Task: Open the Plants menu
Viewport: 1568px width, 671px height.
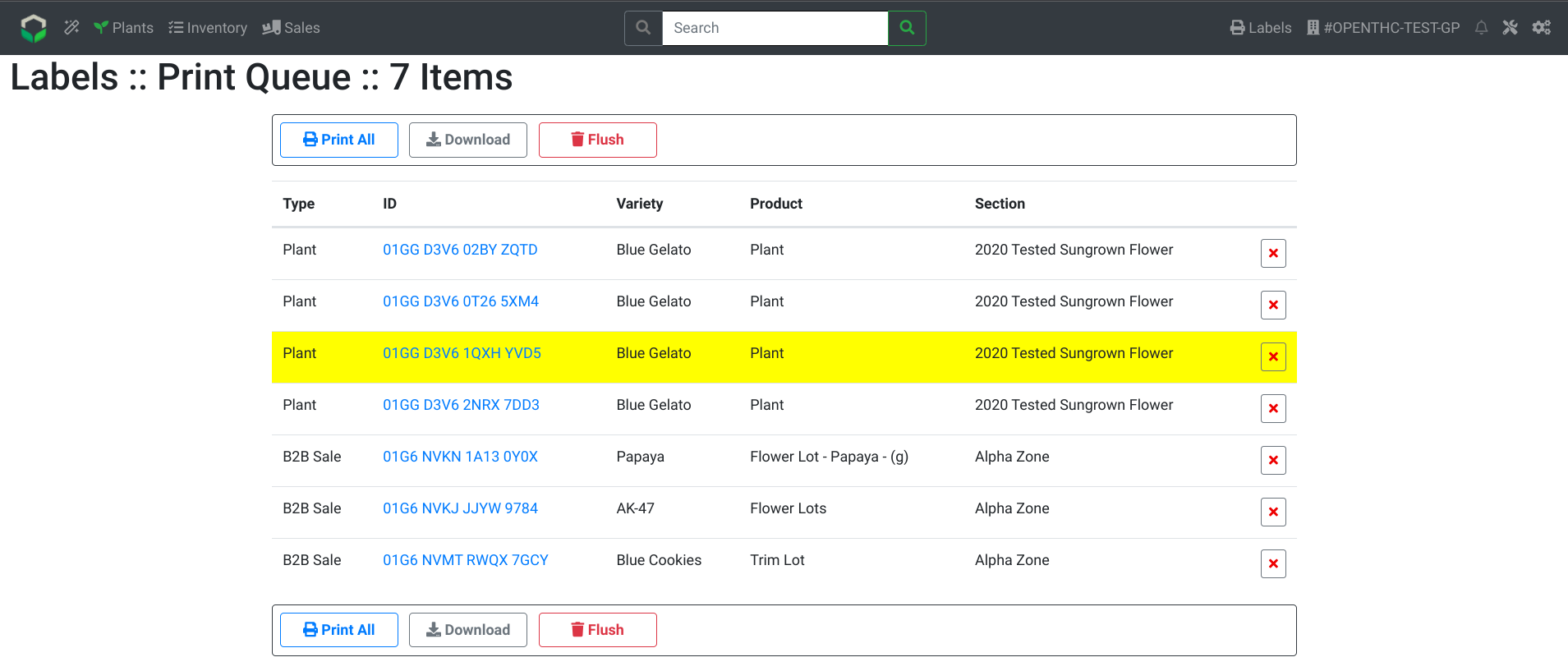Action: [x=123, y=28]
